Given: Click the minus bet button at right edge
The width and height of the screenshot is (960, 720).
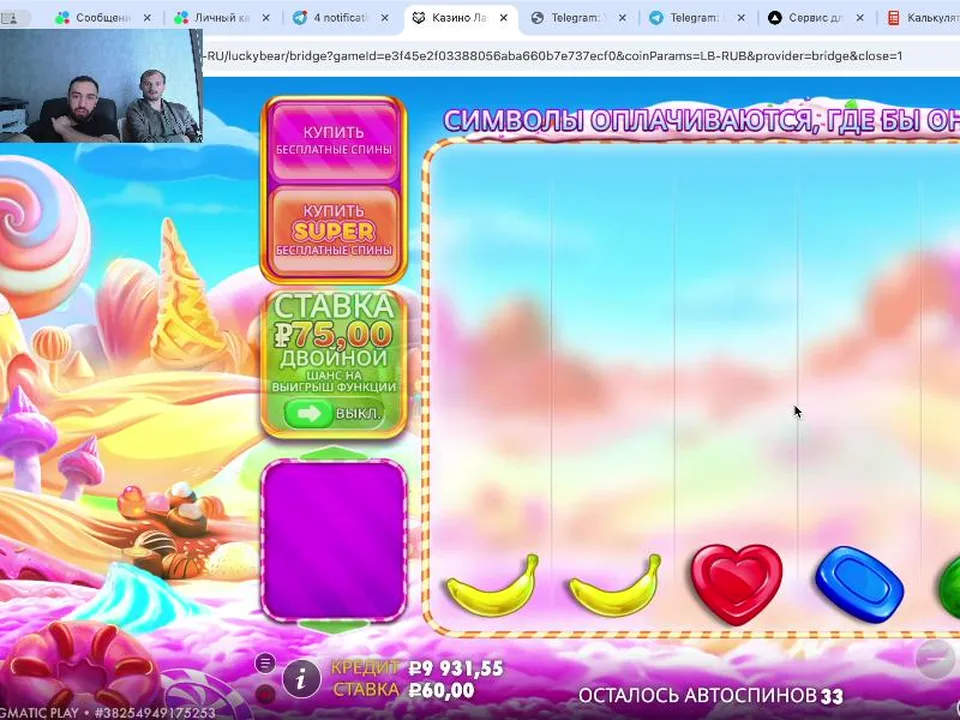Looking at the screenshot, I should (937, 658).
